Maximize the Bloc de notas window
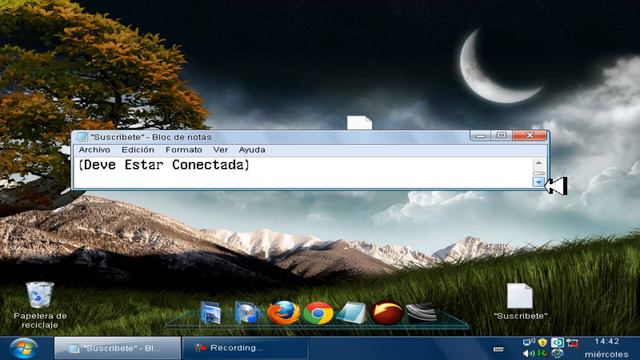The width and height of the screenshot is (640, 360). pyautogui.click(x=501, y=135)
